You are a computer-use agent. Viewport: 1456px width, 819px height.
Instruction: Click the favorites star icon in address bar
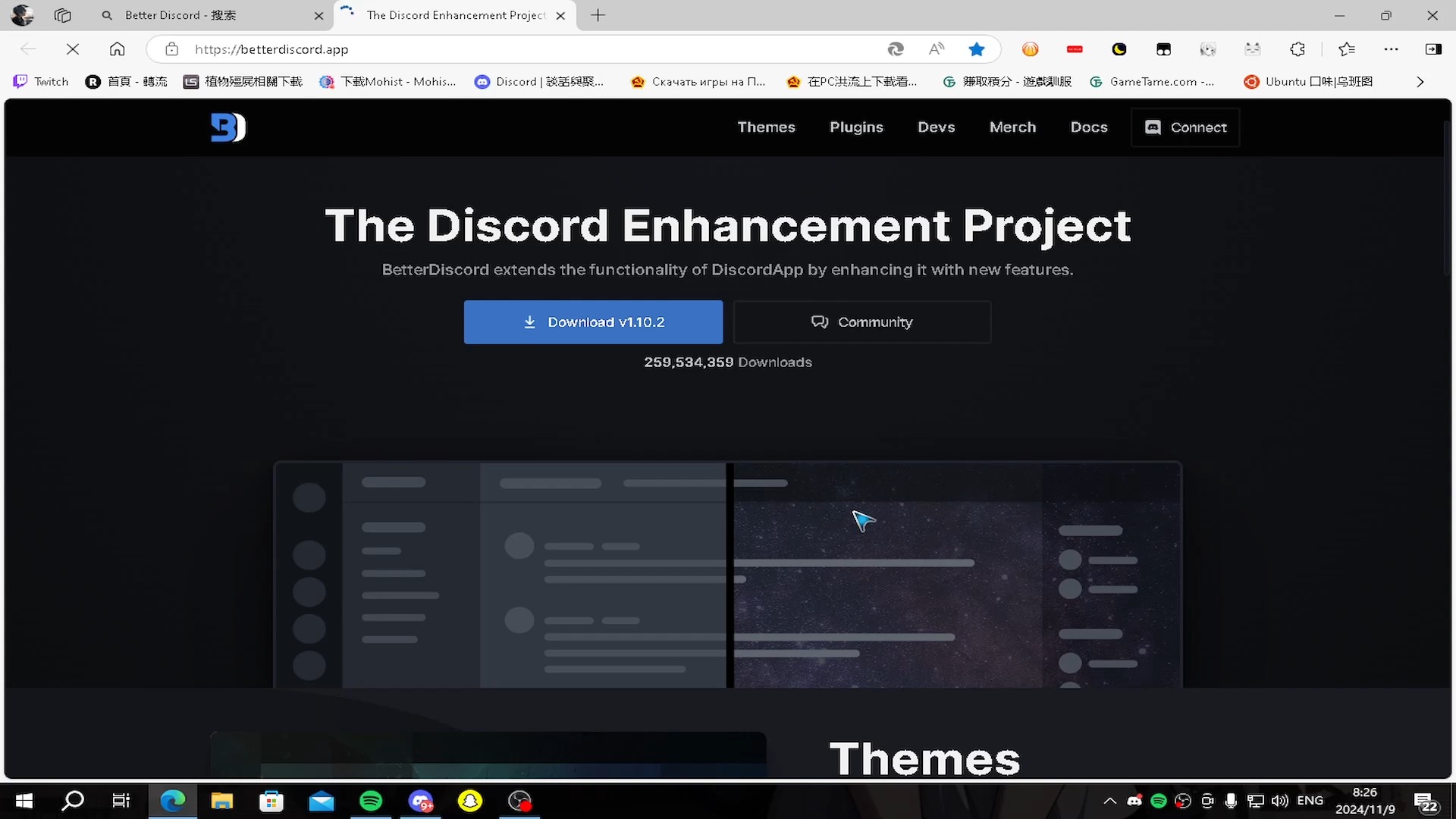977,49
